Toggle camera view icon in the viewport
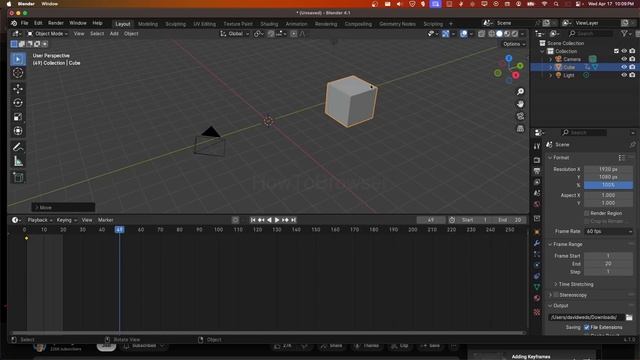 (520, 116)
